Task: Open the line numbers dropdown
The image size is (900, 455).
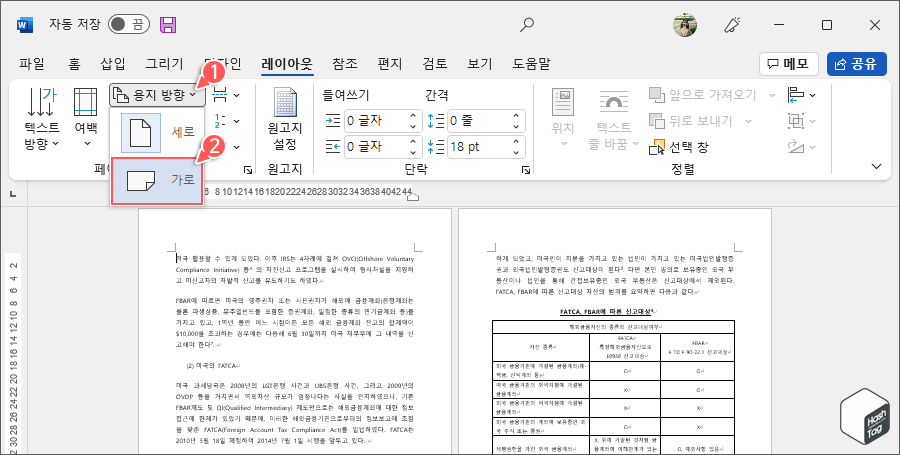Action: pyautogui.click(x=226, y=121)
